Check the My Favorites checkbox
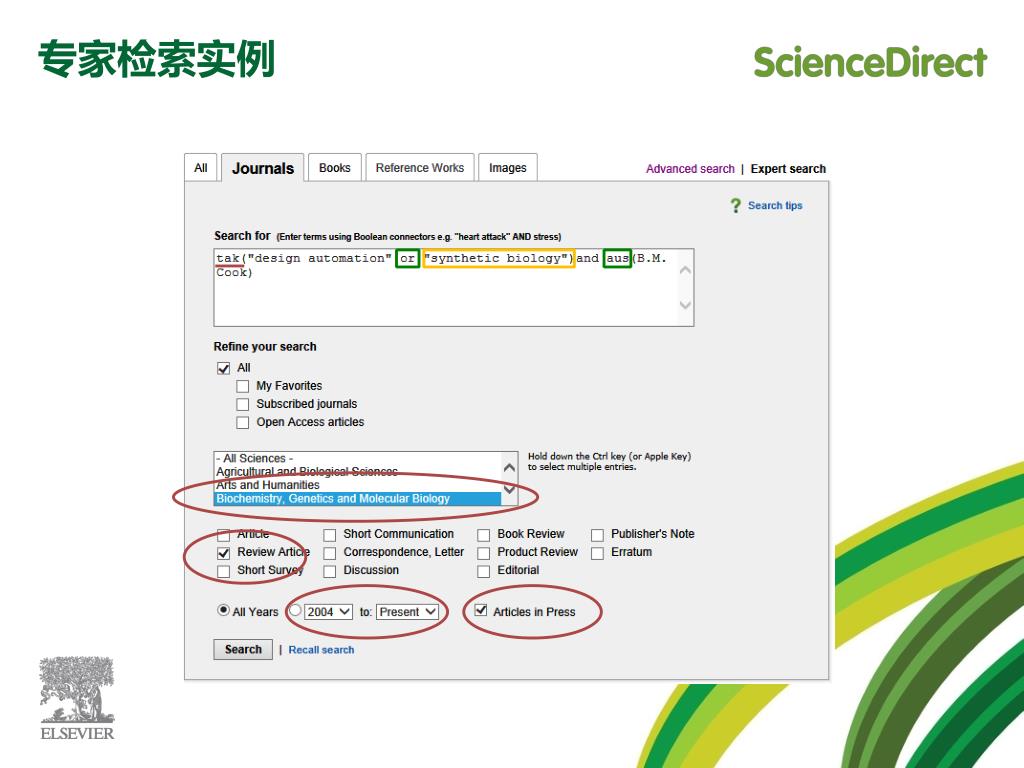 (x=242, y=387)
